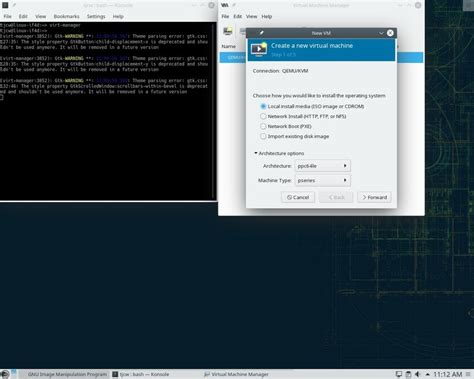Click the Back button in New VM

336,197
